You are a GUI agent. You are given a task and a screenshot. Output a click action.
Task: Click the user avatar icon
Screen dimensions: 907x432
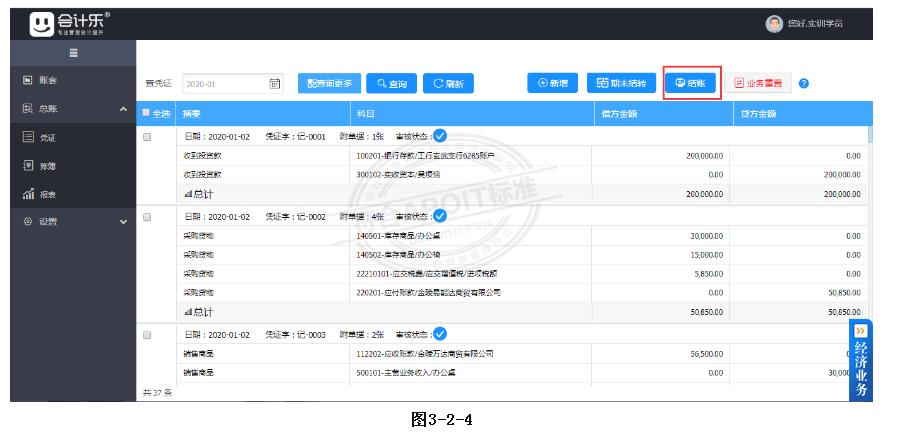(x=773, y=24)
